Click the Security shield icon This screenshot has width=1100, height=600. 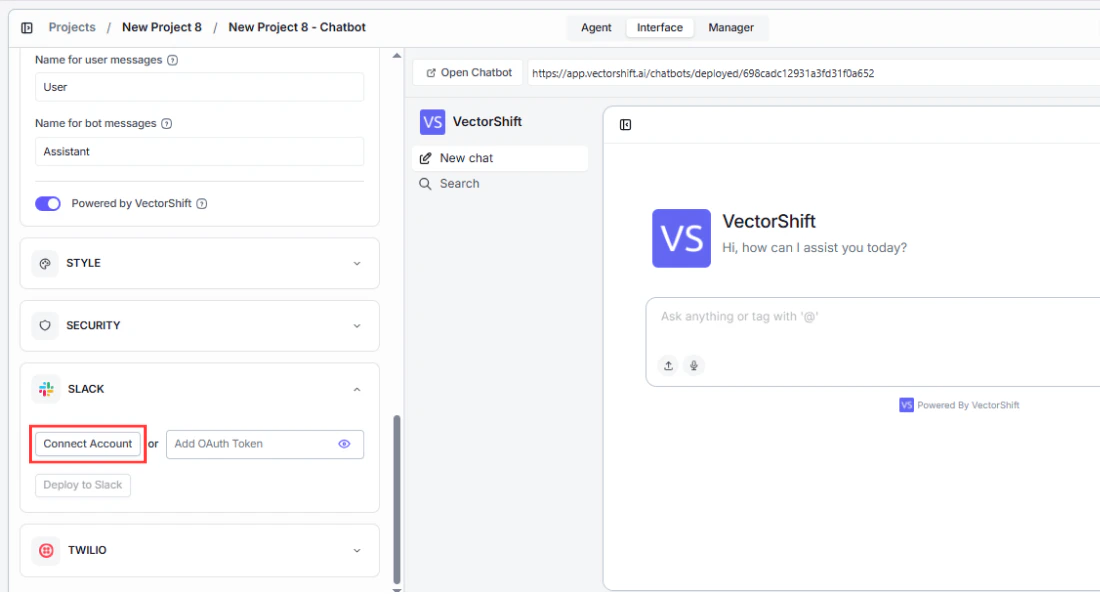pos(45,326)
